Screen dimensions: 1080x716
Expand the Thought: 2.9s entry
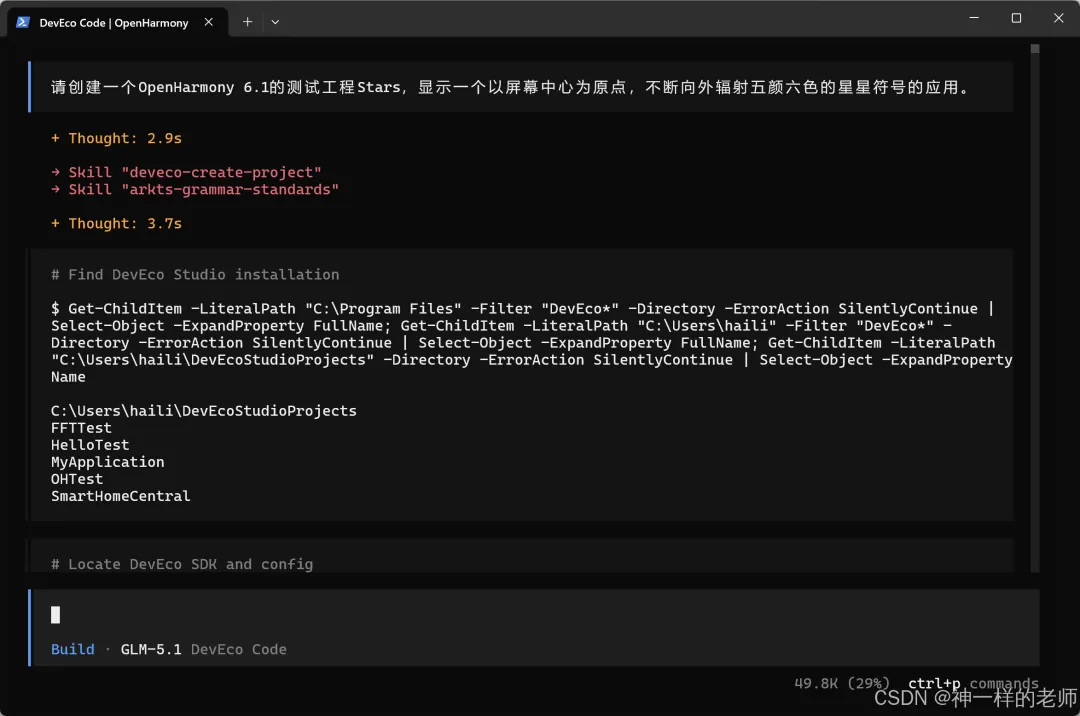point(116,138)
